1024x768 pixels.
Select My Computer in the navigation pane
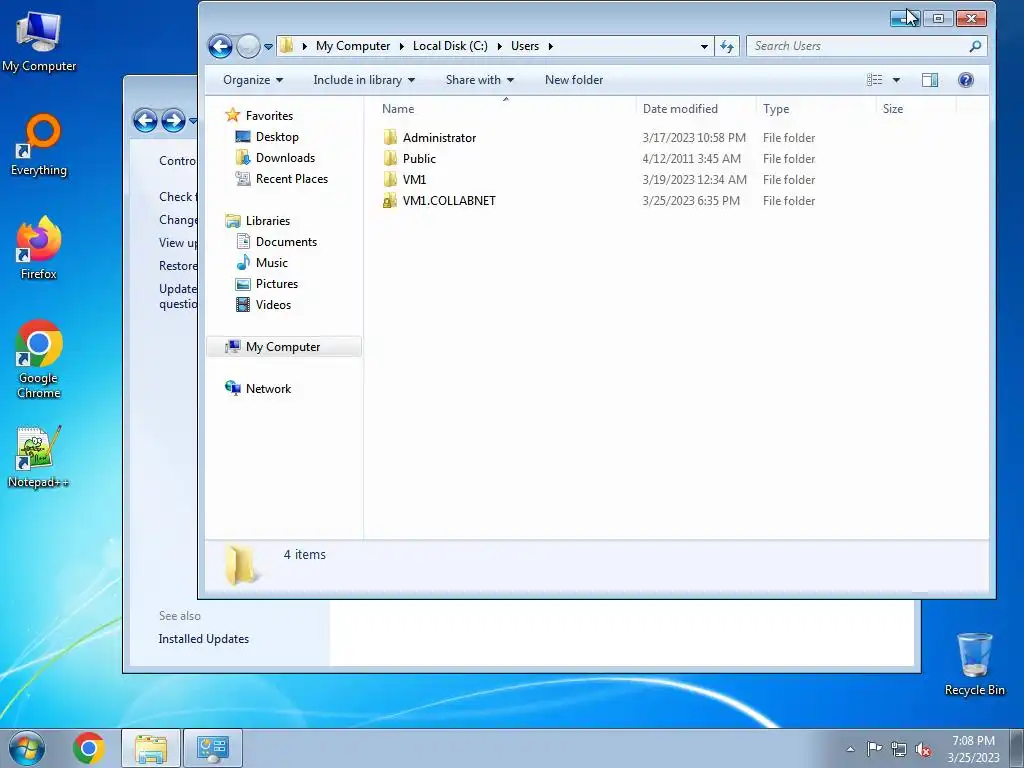283,347
